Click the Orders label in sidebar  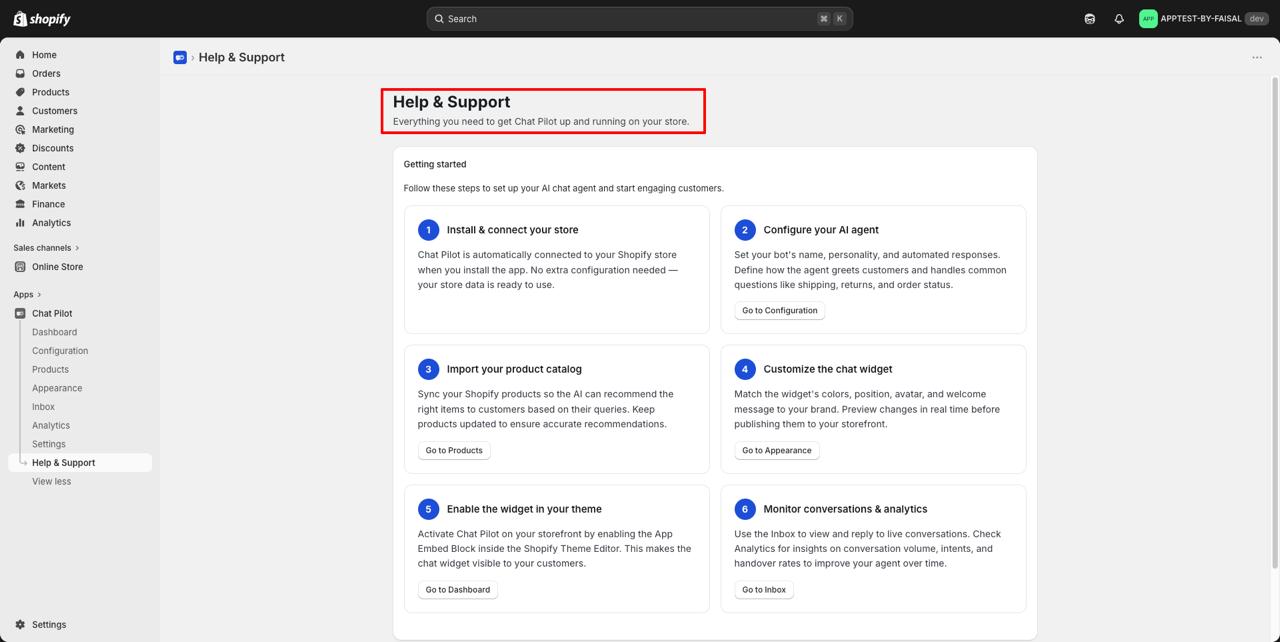point(46,74)
